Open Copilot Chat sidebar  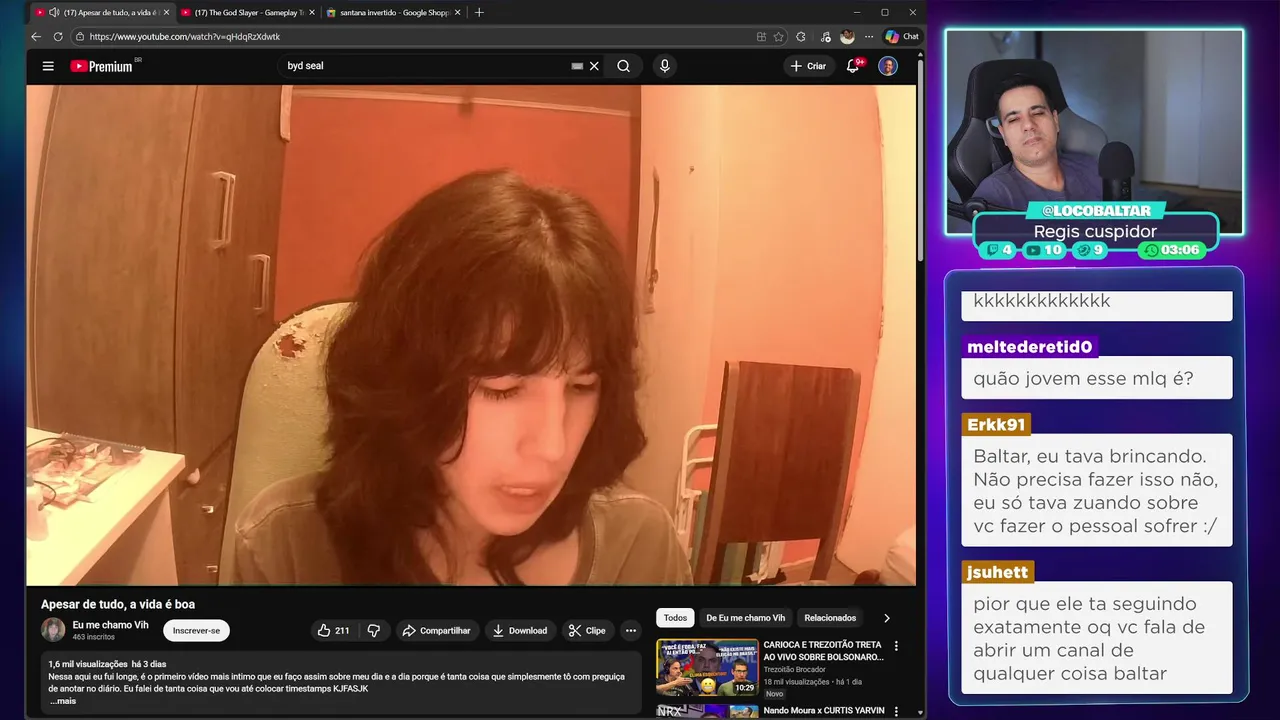click(901, 36)
